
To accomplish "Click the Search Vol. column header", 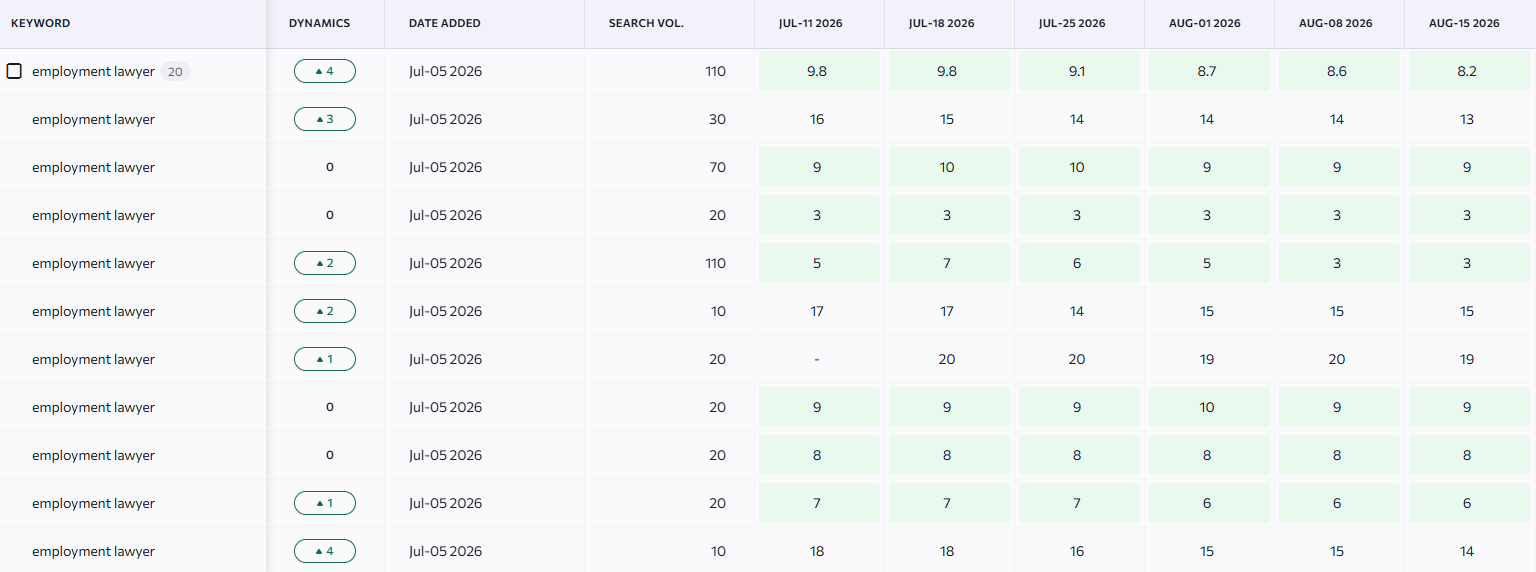I will coord(646,23).
